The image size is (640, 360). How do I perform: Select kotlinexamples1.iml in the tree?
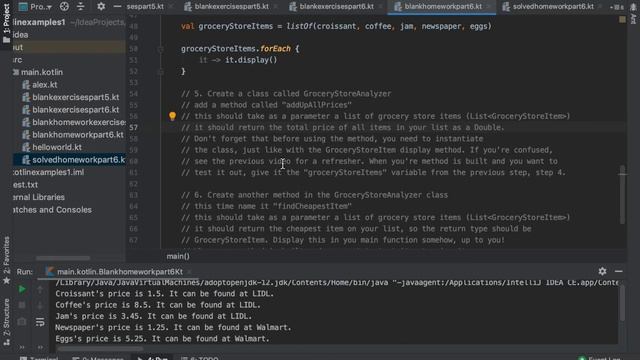click(48, 172)
